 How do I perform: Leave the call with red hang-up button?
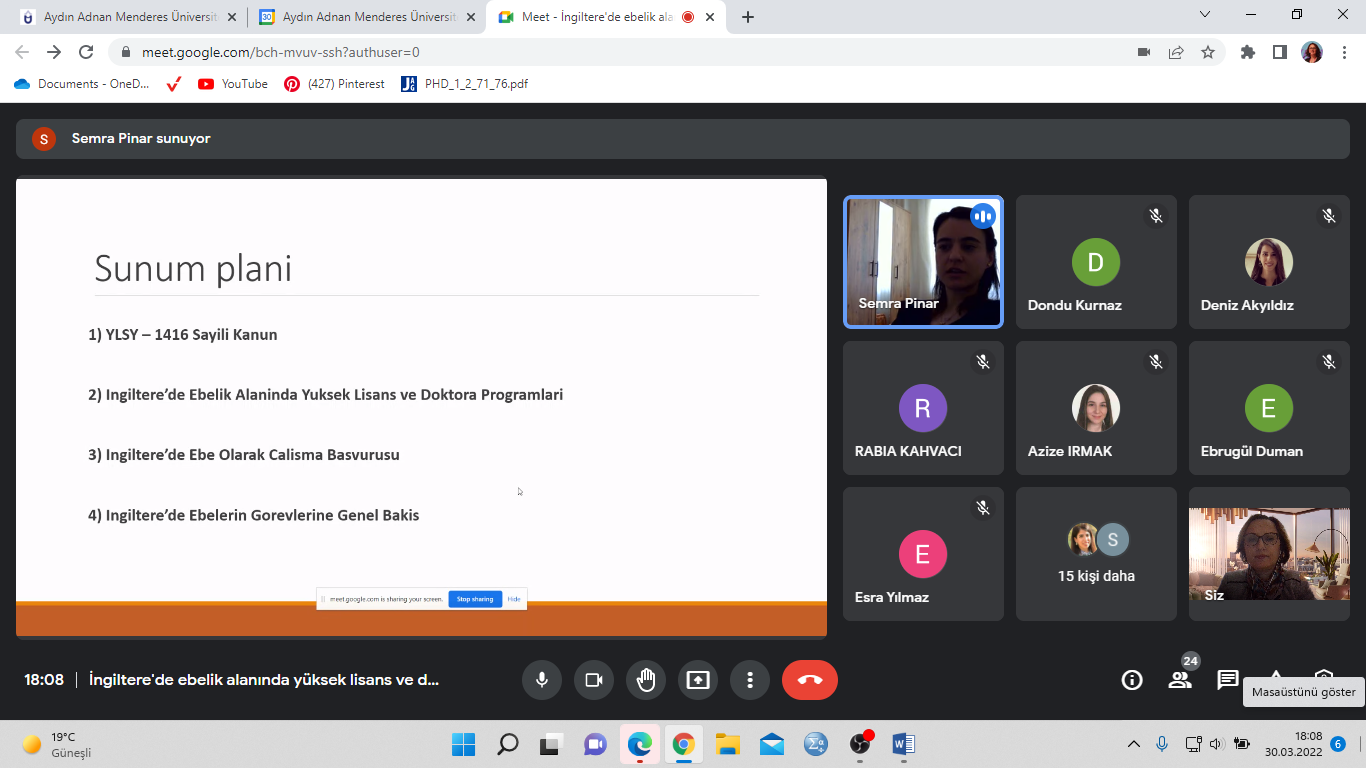(810, 680)
